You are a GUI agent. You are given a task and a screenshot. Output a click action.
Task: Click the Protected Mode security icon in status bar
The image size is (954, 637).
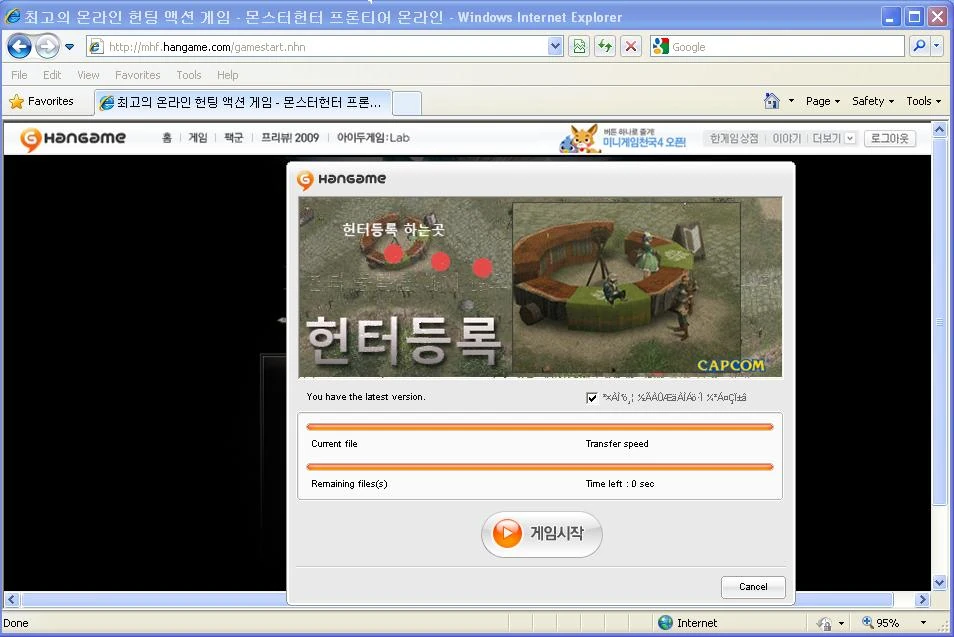(824, 623)
